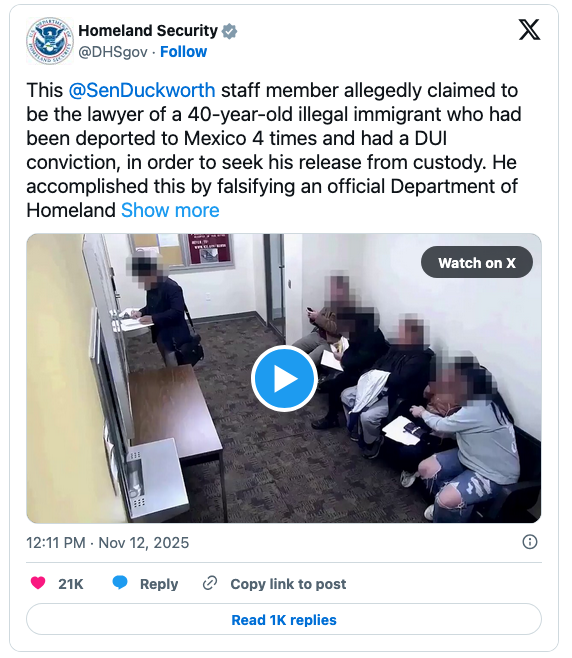
Task: Like the post with heart icon
Action: click(38, 583)
